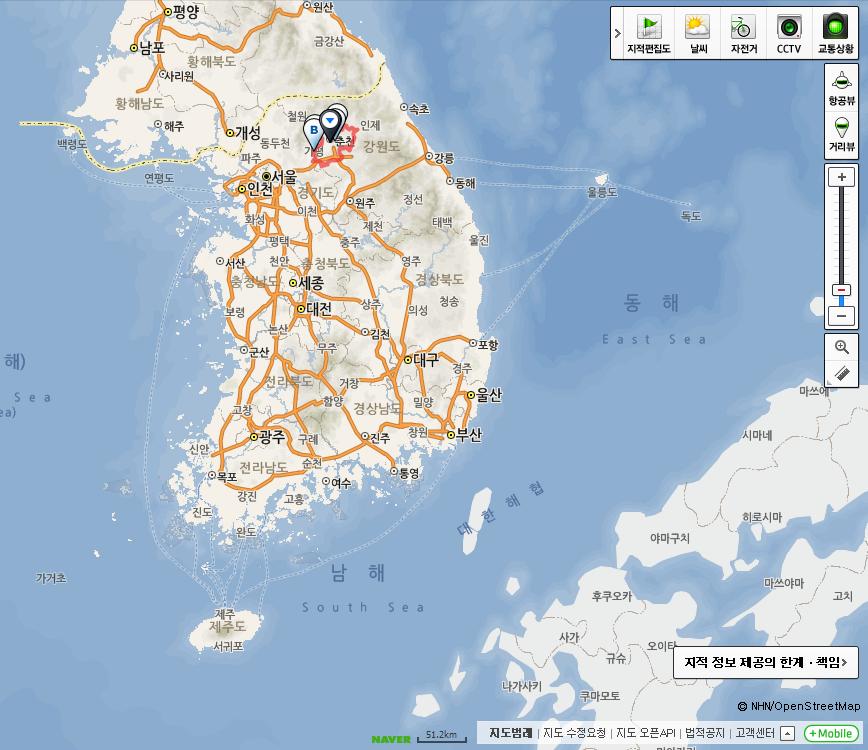Select the magnifier area-zoom tool
Screen dimensions: 868x750
[842, 347]
